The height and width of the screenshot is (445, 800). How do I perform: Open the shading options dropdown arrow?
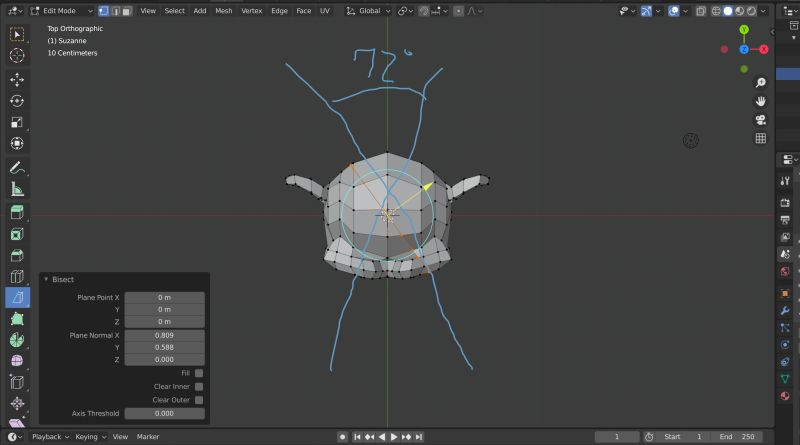[x=763, y=11]
